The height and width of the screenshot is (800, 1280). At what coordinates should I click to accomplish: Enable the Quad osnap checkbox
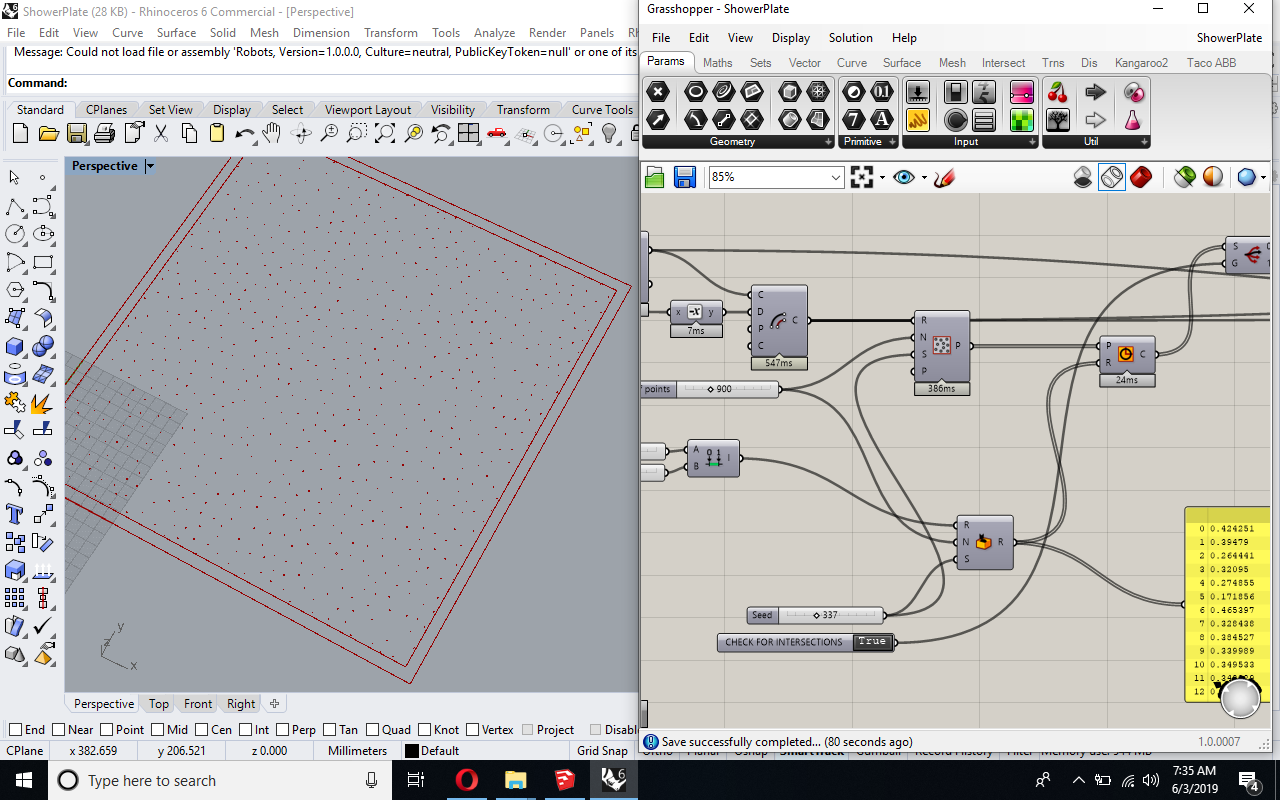(x=372, y=730)
